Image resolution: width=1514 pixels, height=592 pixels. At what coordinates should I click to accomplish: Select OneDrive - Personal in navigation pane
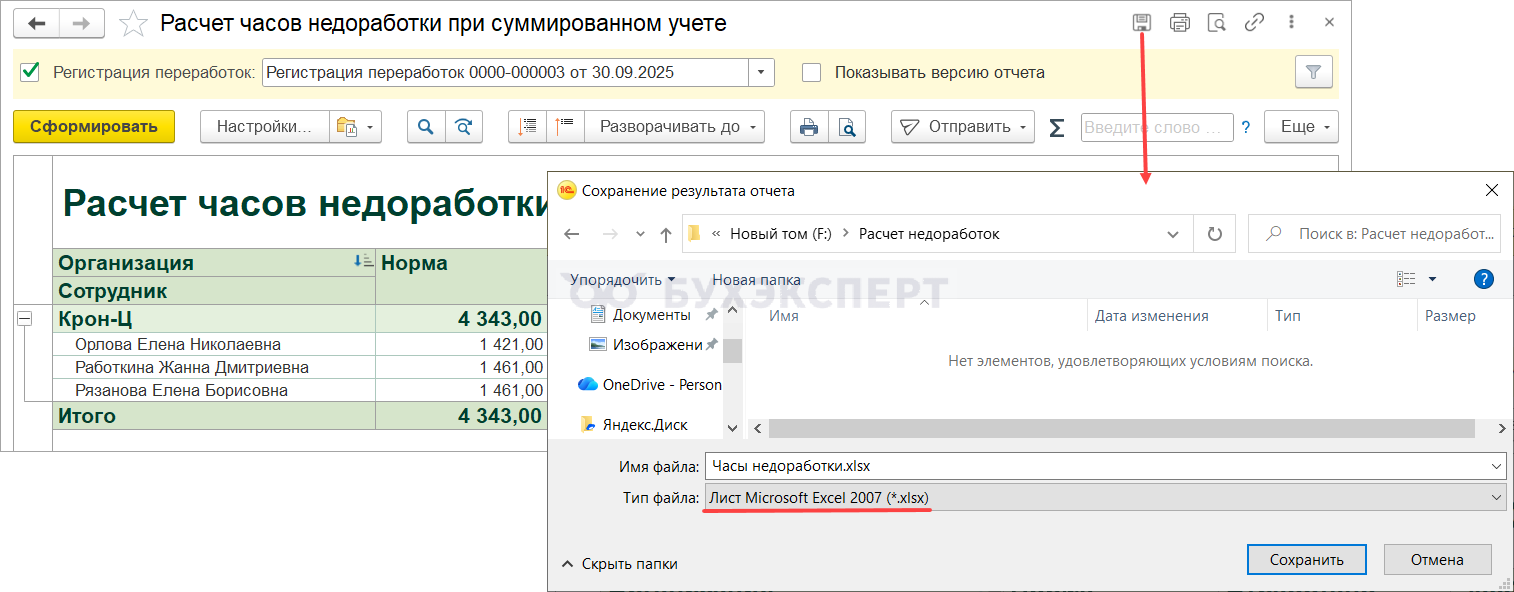650,384
